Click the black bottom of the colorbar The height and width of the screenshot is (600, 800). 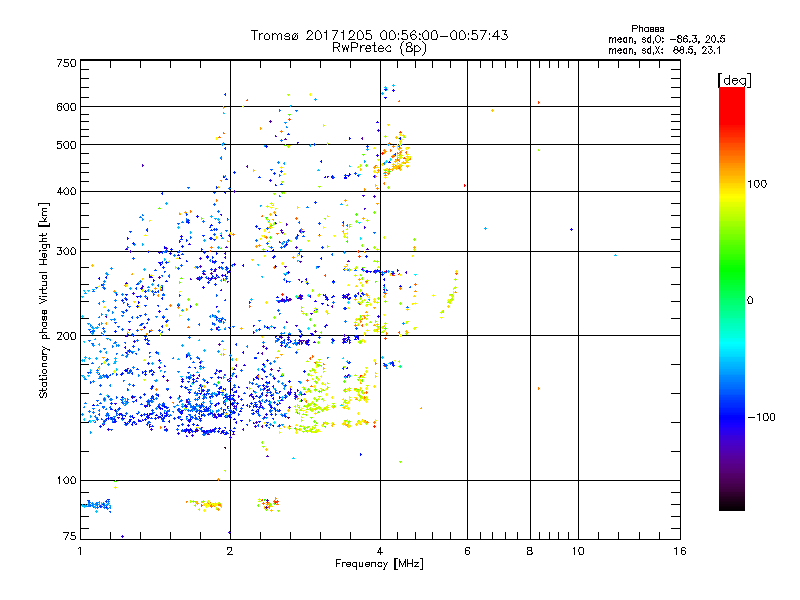pyautogui.click(x=732, y=503)
